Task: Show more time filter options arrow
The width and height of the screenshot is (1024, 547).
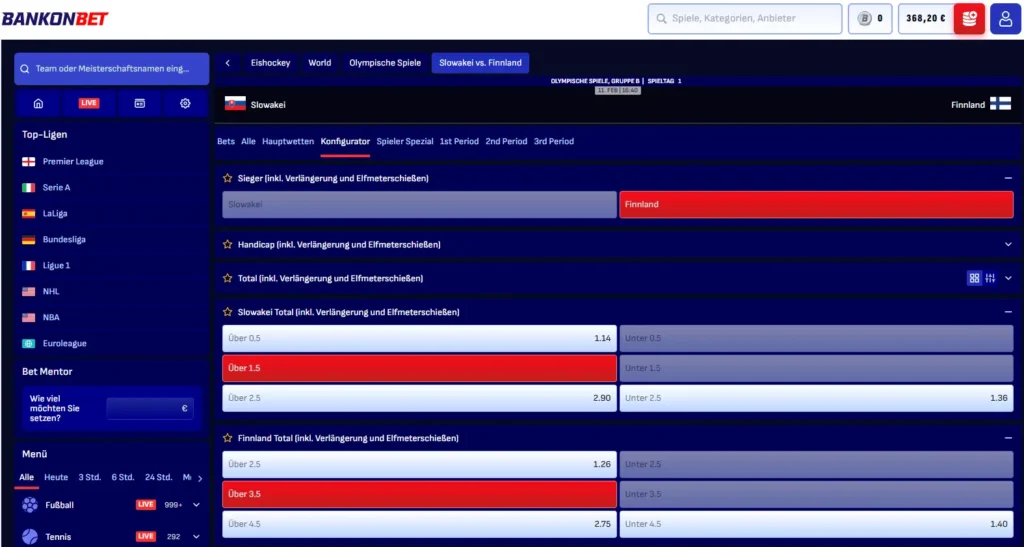Action: (200, 478)
